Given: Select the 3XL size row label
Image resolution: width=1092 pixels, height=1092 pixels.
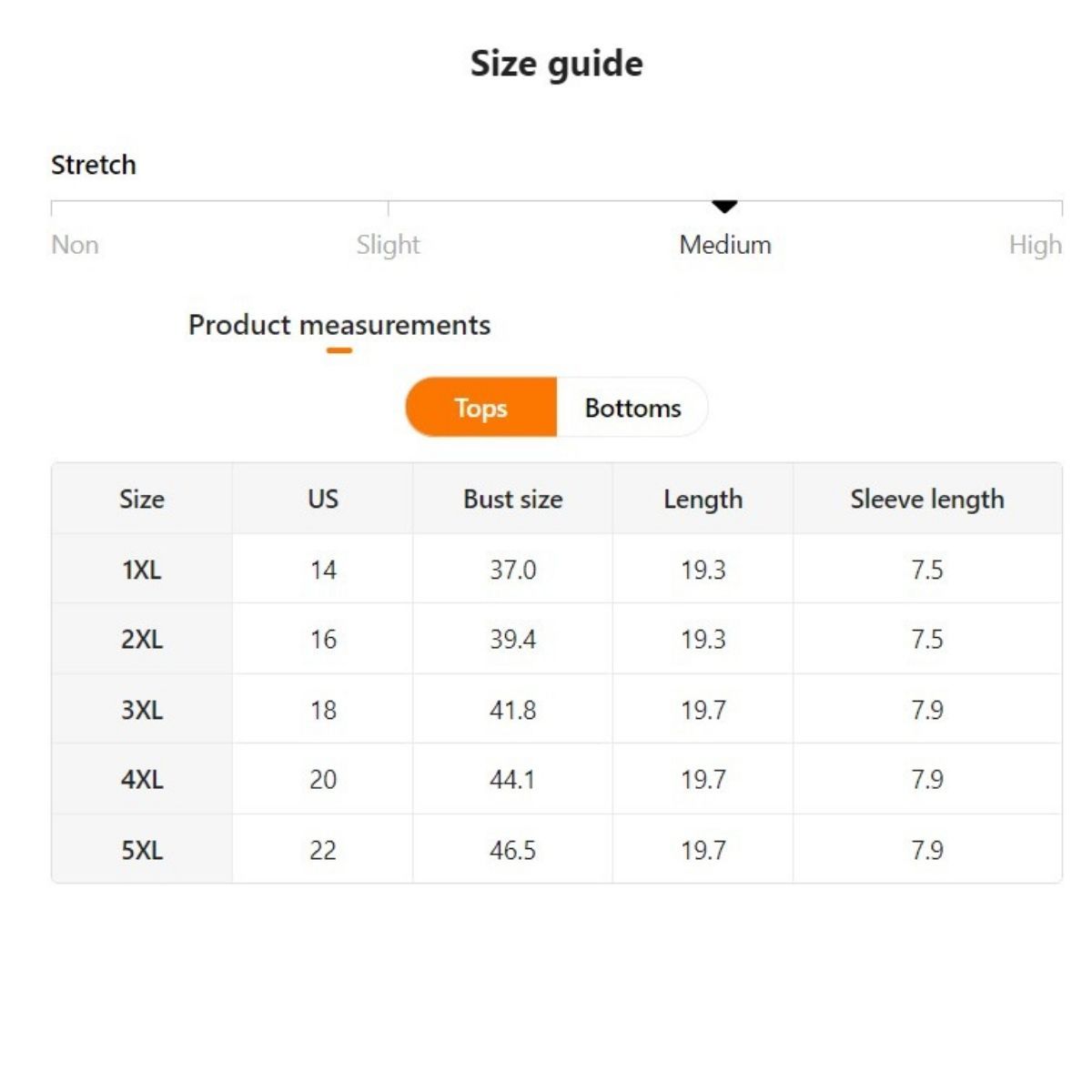Looking at the screenshot, I should pos(142,710).
